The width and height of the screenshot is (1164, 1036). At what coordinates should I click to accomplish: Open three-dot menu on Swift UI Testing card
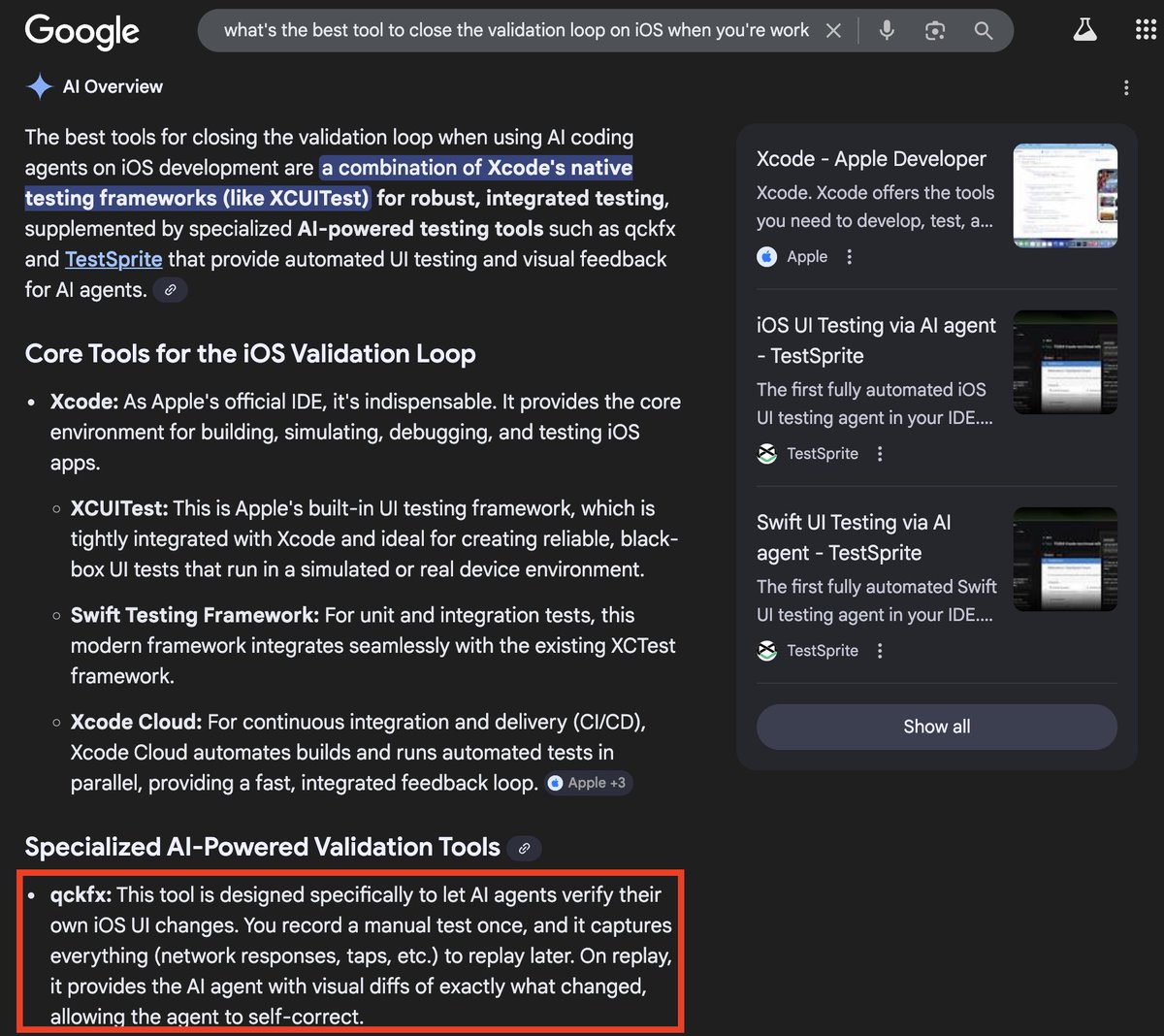pyautogui.click(x=880, y=651)
